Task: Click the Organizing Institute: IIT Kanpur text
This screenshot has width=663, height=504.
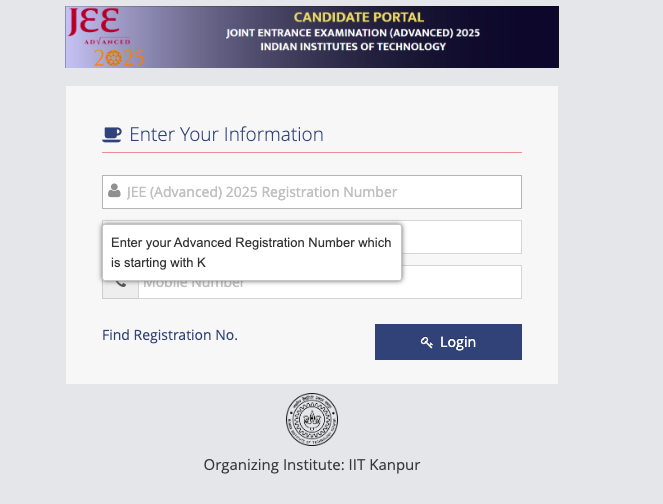Action: (x=312, y=464)
